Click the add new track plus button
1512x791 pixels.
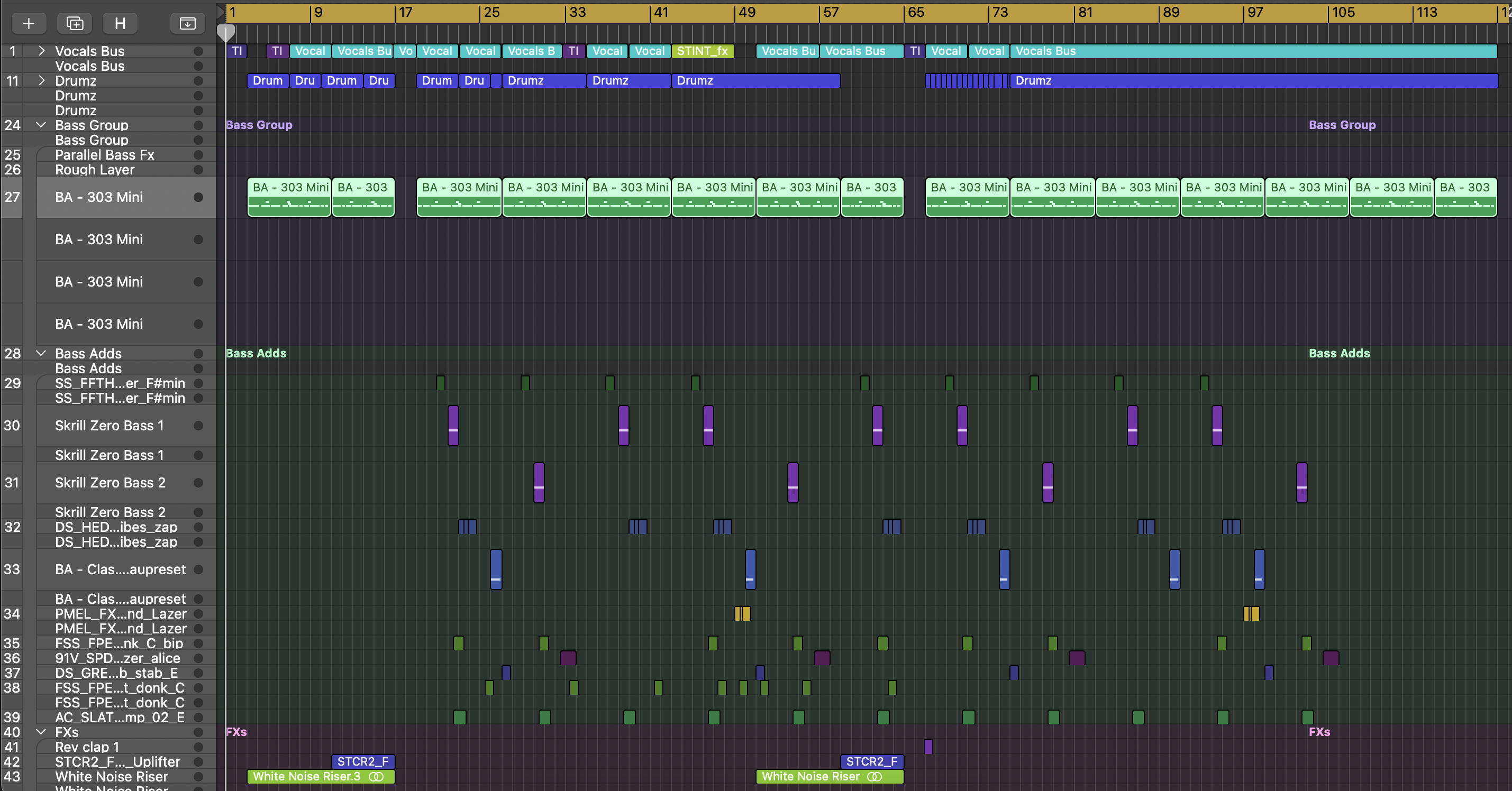click(29, 23)
